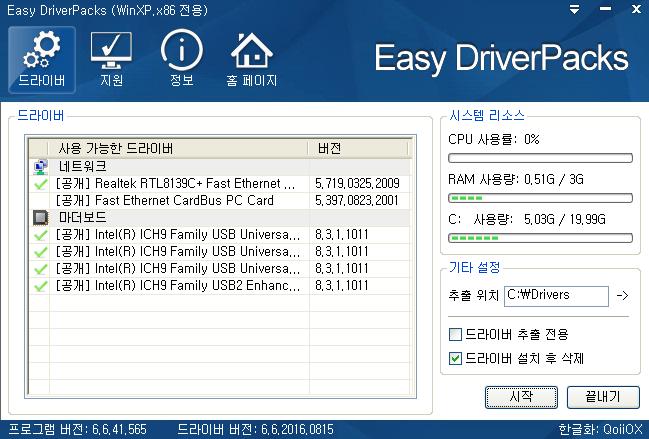Screen dimensions: 649x439
Task: Select Intel ICH9 Family USB2 Enhanc... text
Action: pyautogui.click(x=178, y=286)
